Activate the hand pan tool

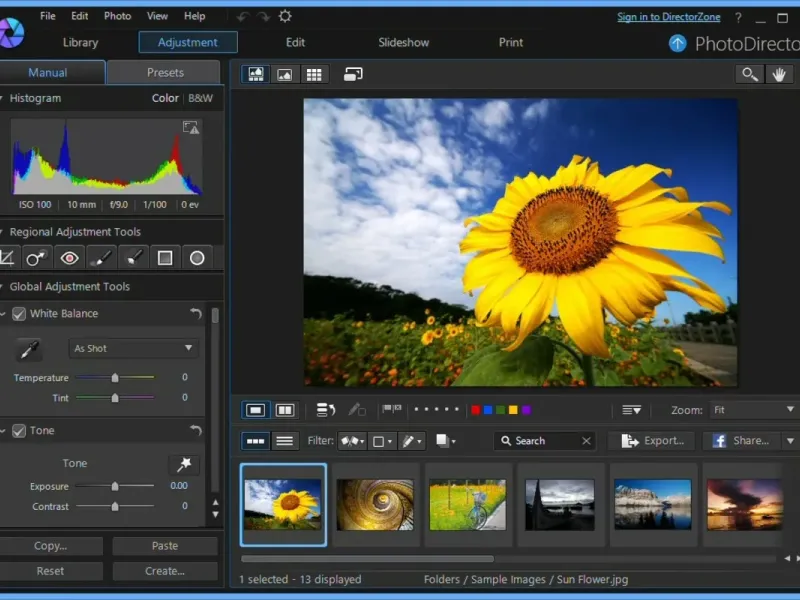click(x=779, y=74)
